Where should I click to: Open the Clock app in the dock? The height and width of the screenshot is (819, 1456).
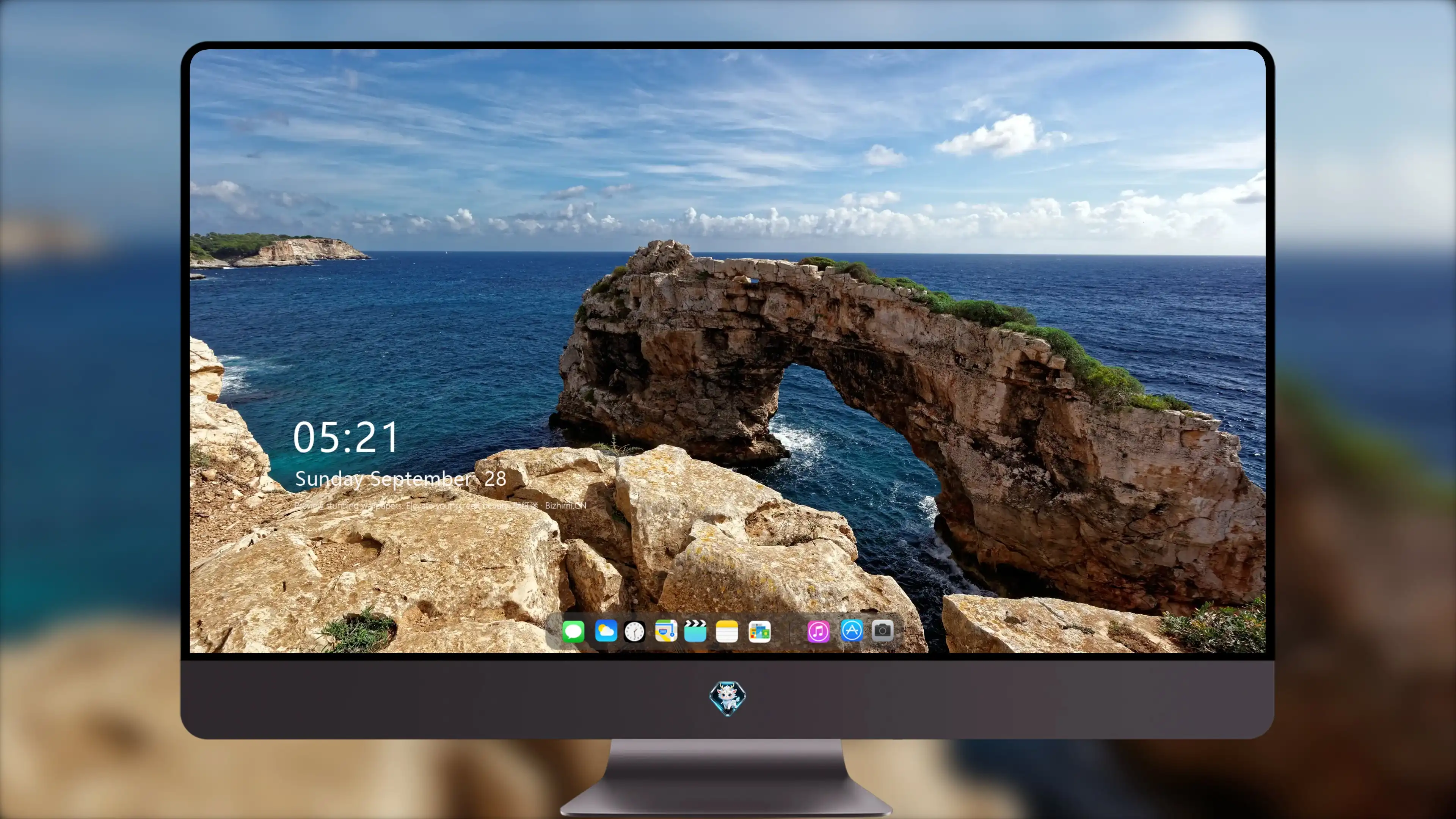click(634, 631)
